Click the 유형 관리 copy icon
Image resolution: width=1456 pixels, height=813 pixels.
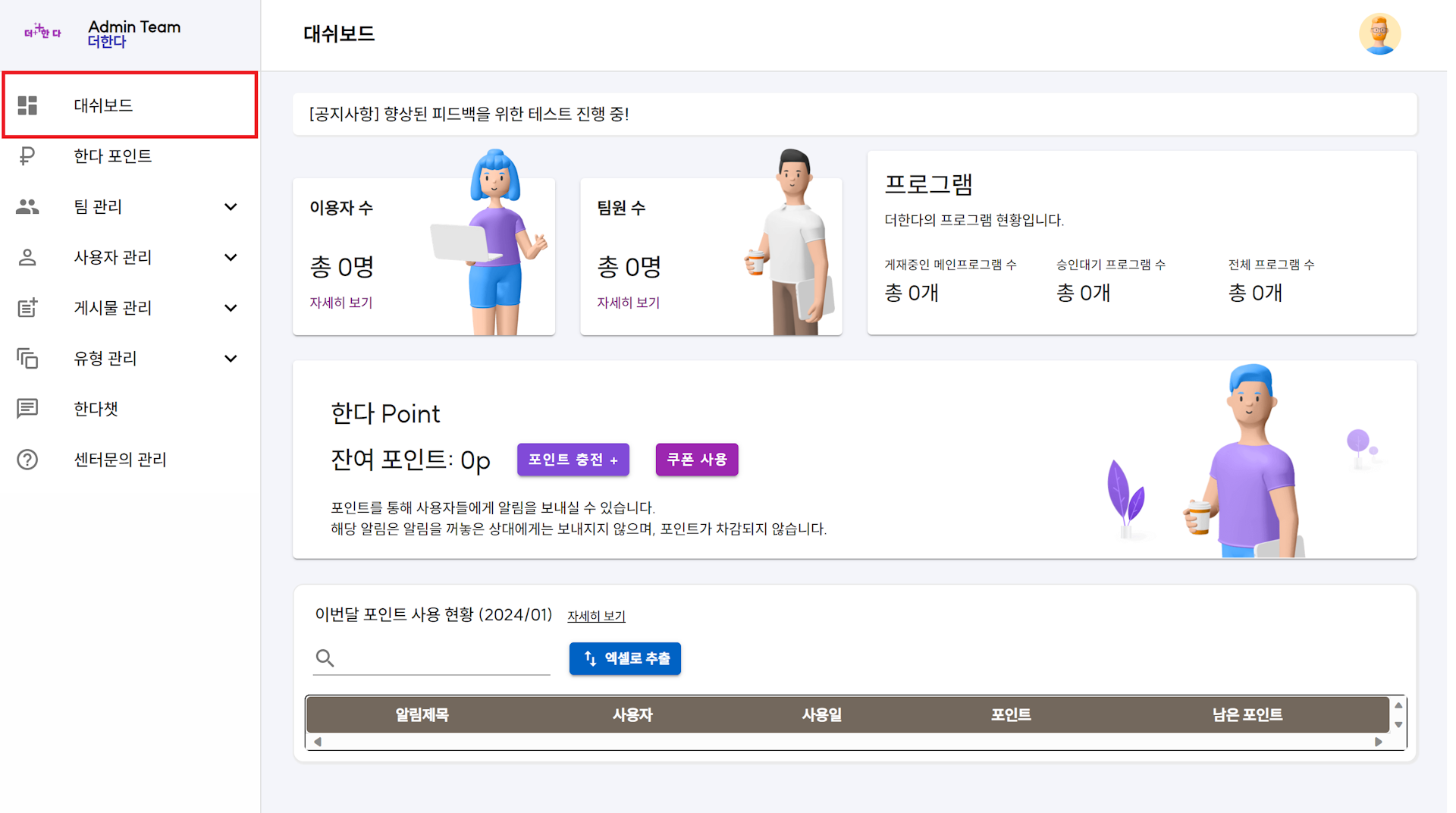coord(27,358)
